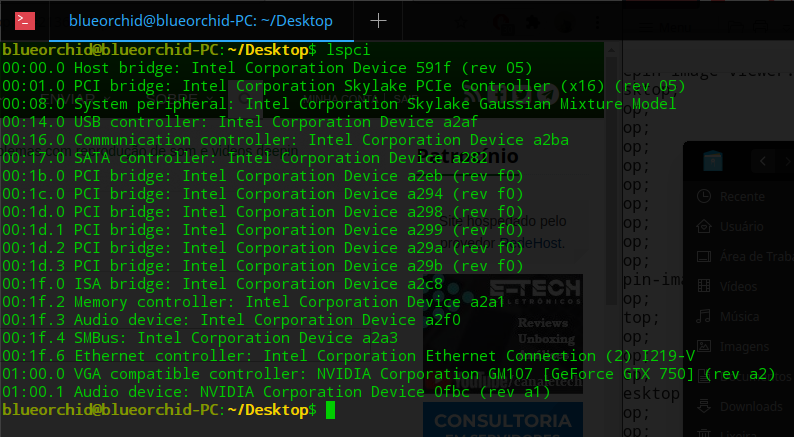
Task: Click the terminal app icon in title bar
Action: pos(25,21)
